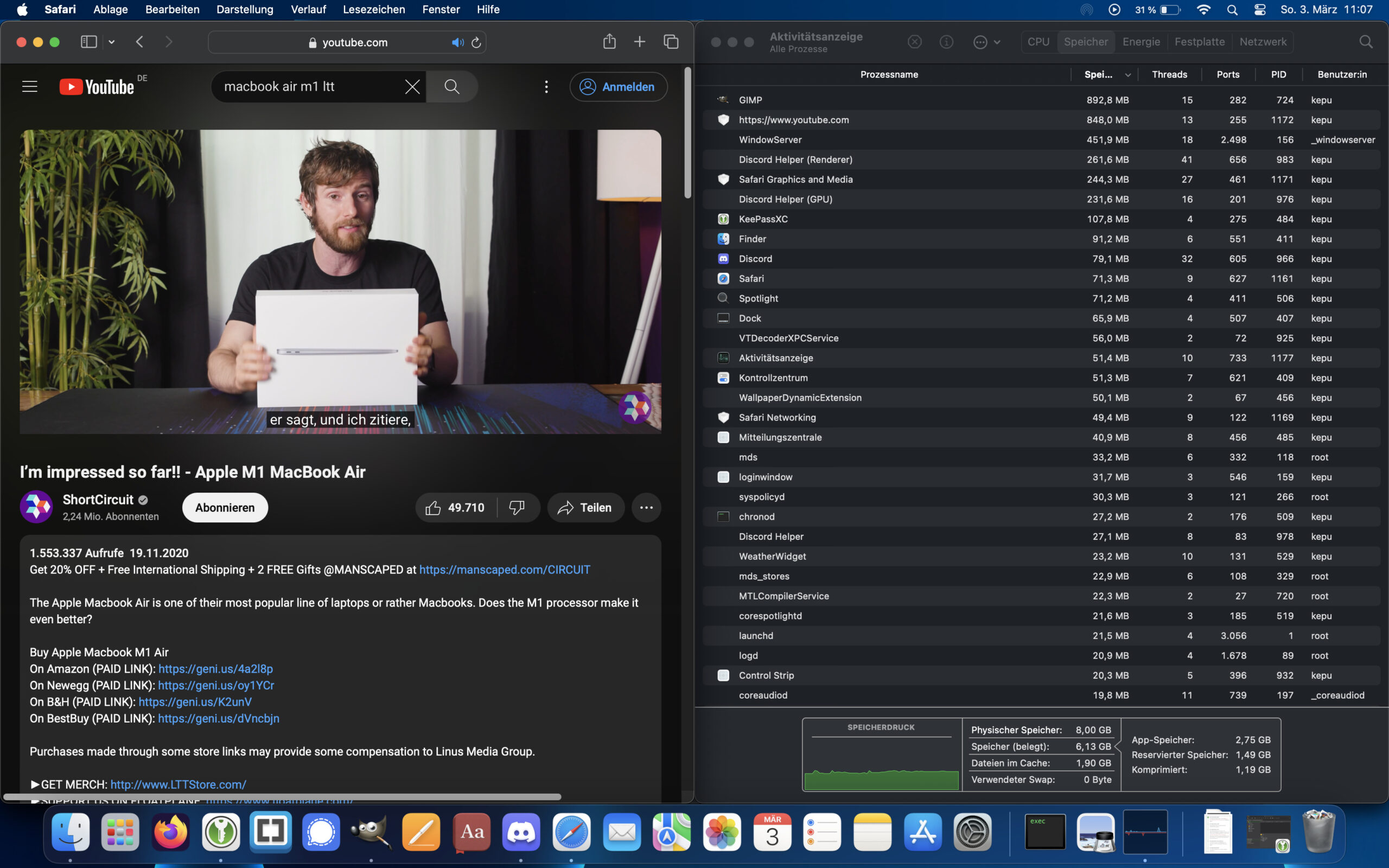The image size is (1389, 868).
Task: Open Control Center in the menu bar
Action: coord(1260,10)
